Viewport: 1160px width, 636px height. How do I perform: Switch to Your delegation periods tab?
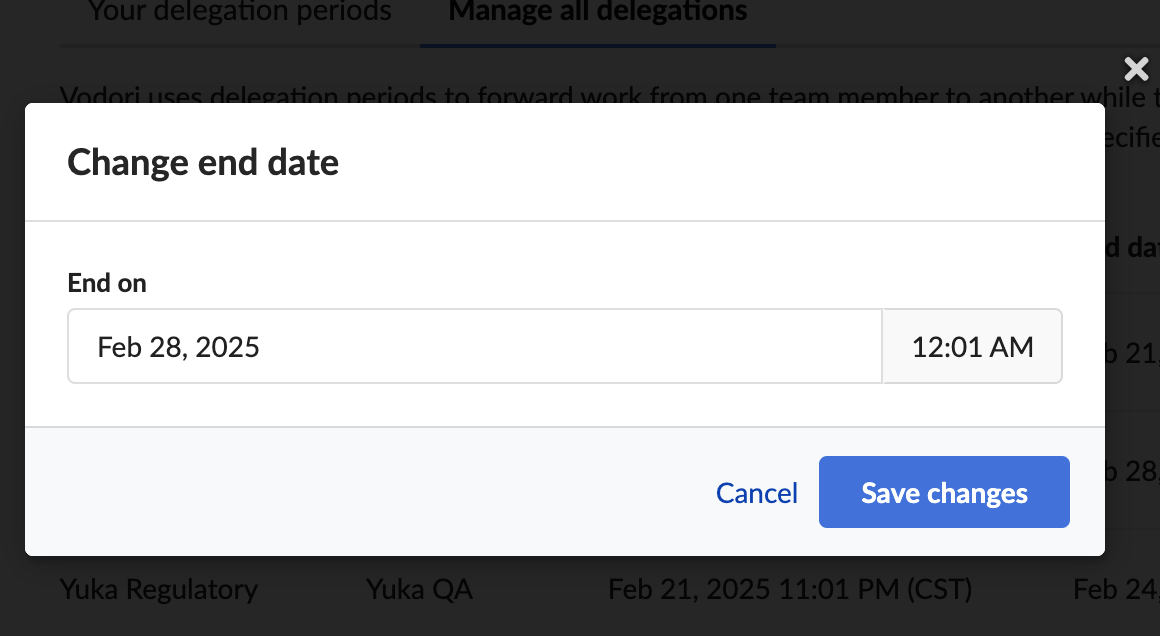click(x=240, y=13)
